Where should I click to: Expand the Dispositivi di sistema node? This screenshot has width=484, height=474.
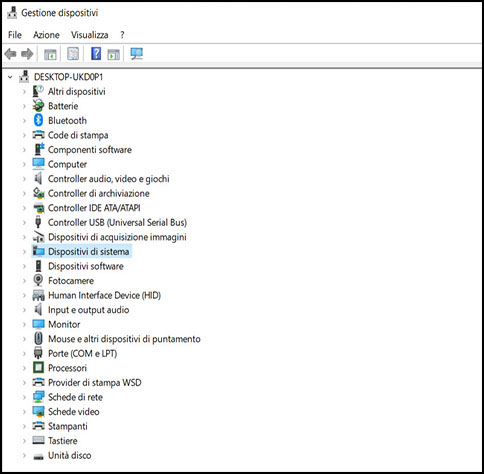(x=24, y=251)
